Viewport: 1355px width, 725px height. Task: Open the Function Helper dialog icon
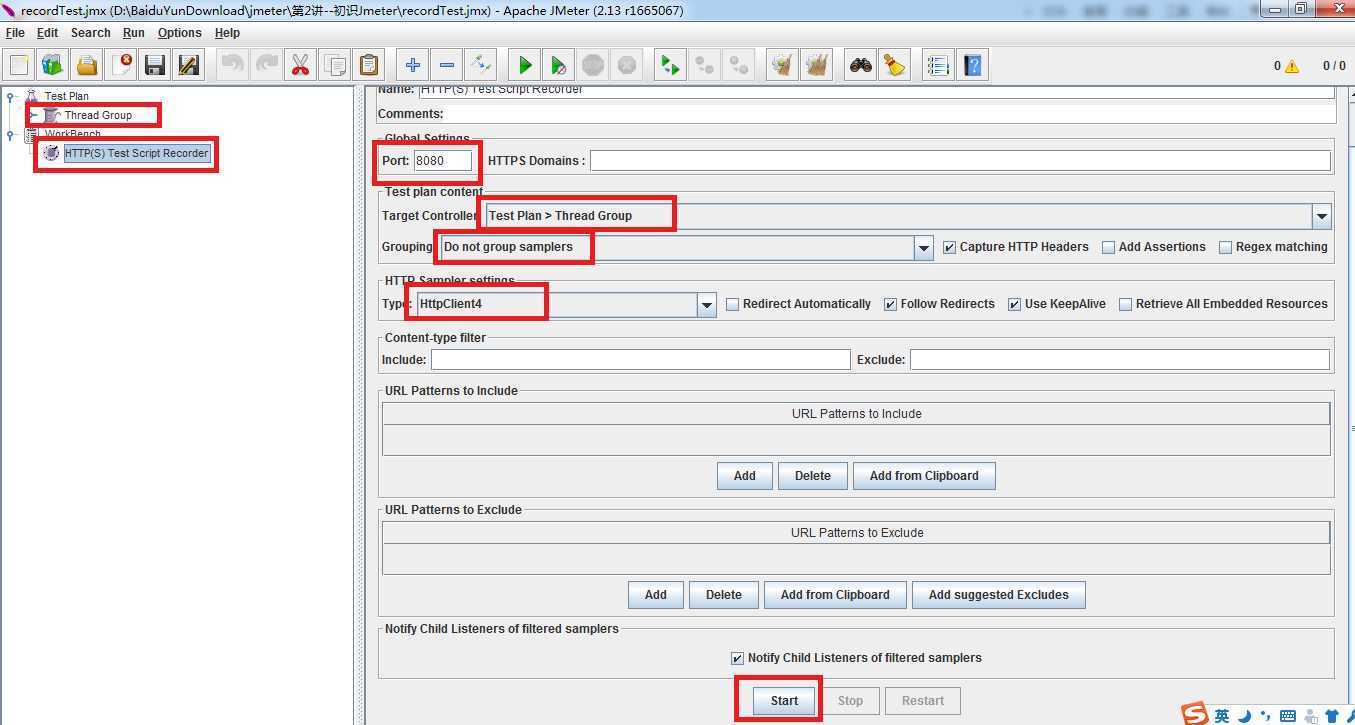(938, 65)
